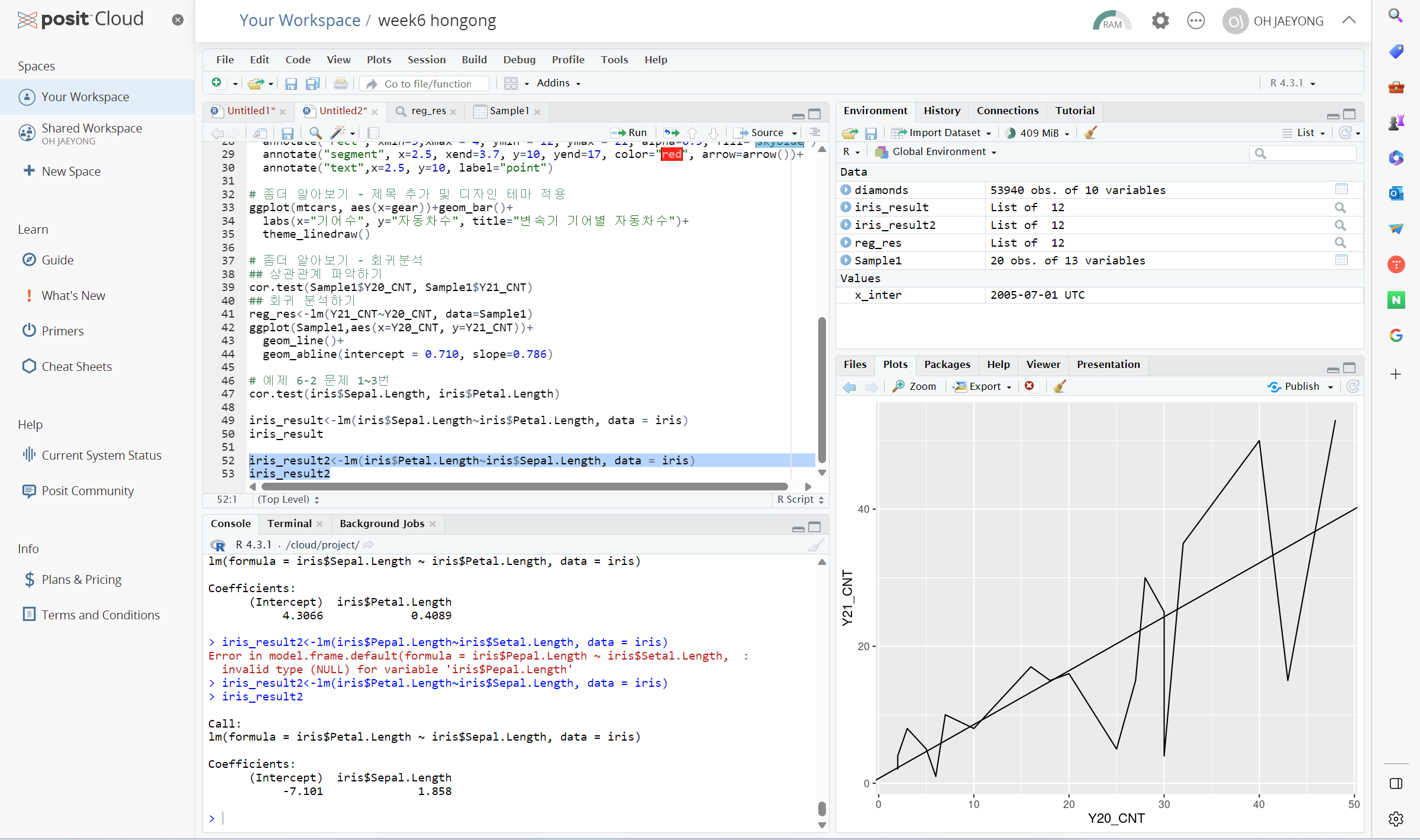Toggle the Source on Save checkbox icon
This screenshot has width=1420, height=840.
(260, 133)
